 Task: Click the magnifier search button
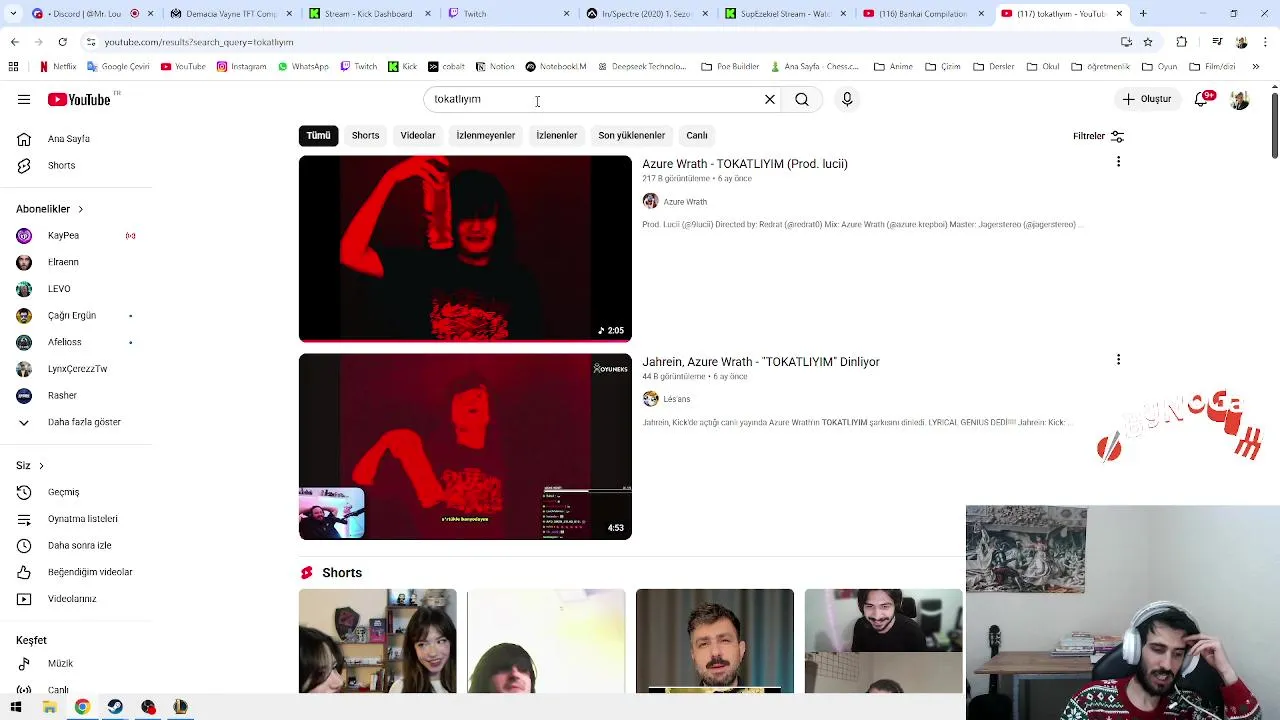point(802,99)
